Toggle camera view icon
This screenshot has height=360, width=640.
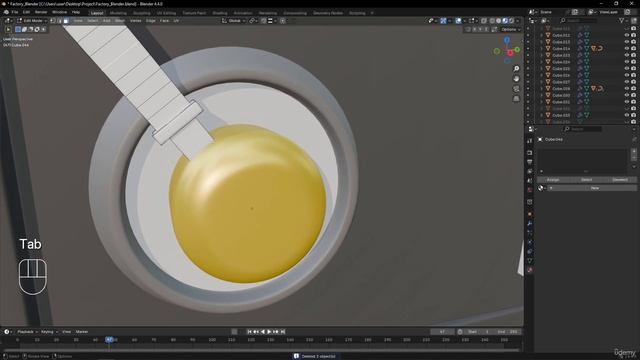pos(516,89)
